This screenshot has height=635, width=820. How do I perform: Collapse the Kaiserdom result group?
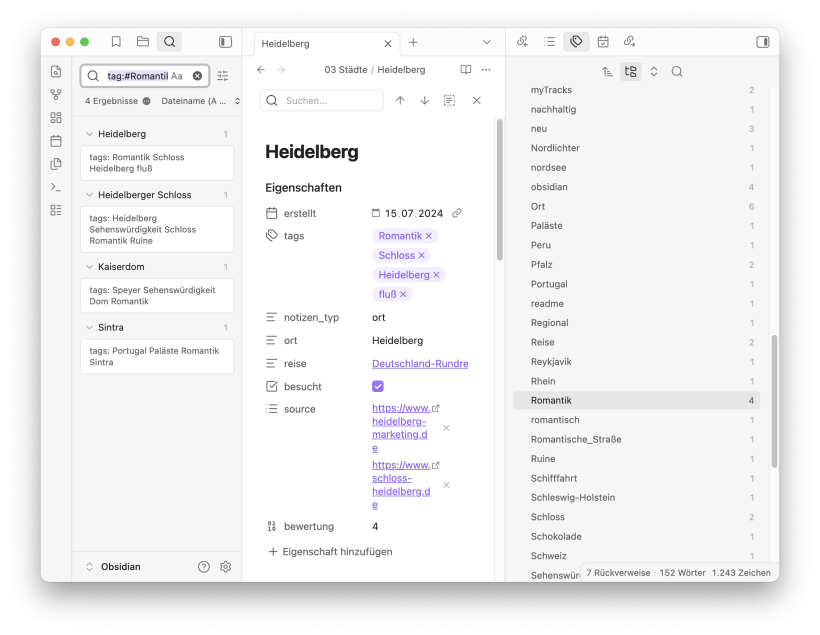point(89,267)
